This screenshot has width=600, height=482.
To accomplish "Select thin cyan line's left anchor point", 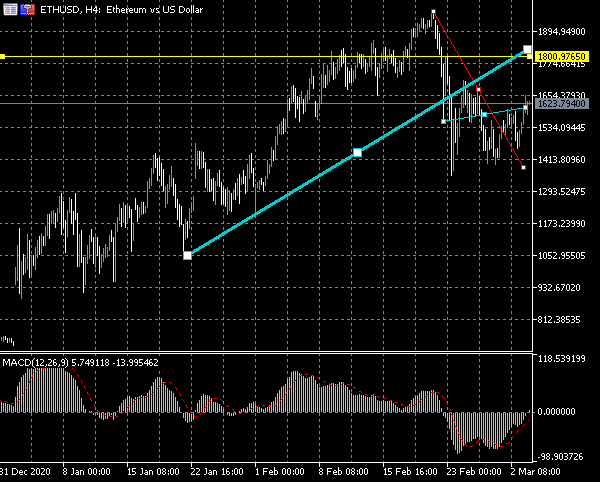I will 443,122.
